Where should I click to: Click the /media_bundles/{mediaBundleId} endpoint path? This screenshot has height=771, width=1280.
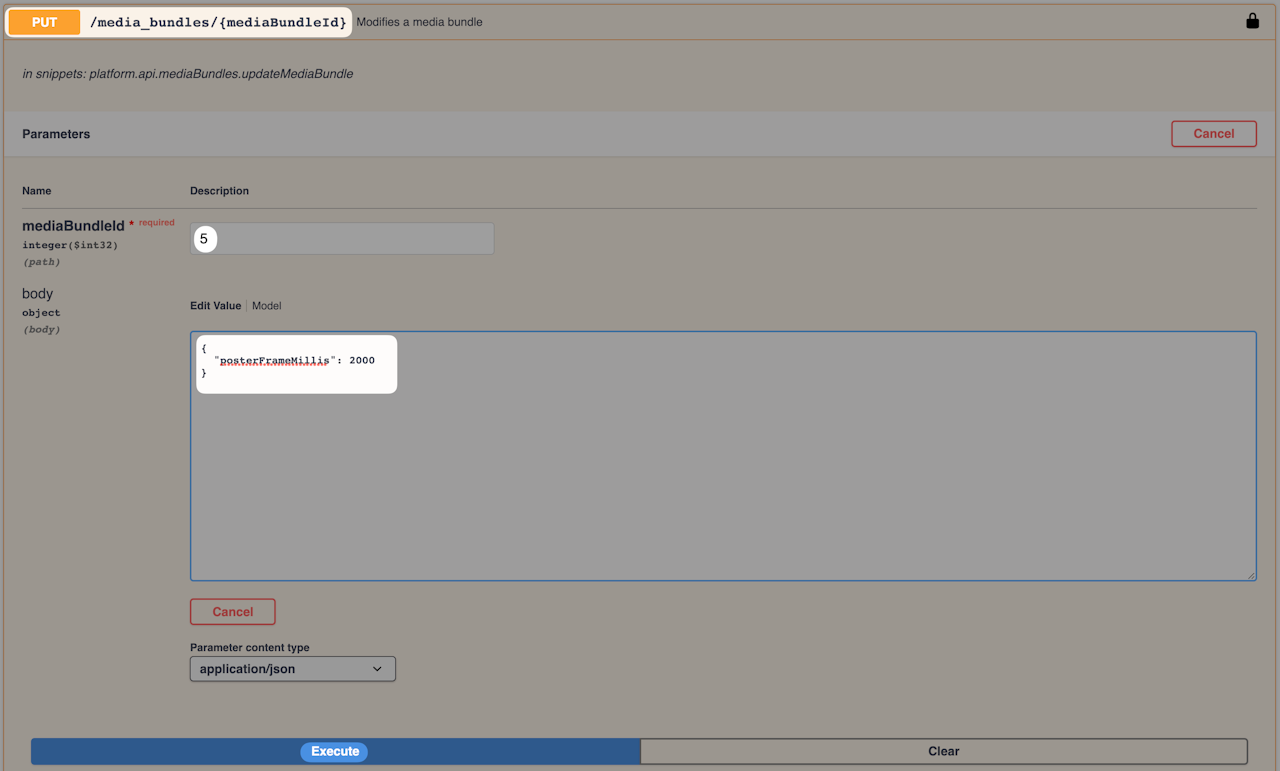click(219, 22)
